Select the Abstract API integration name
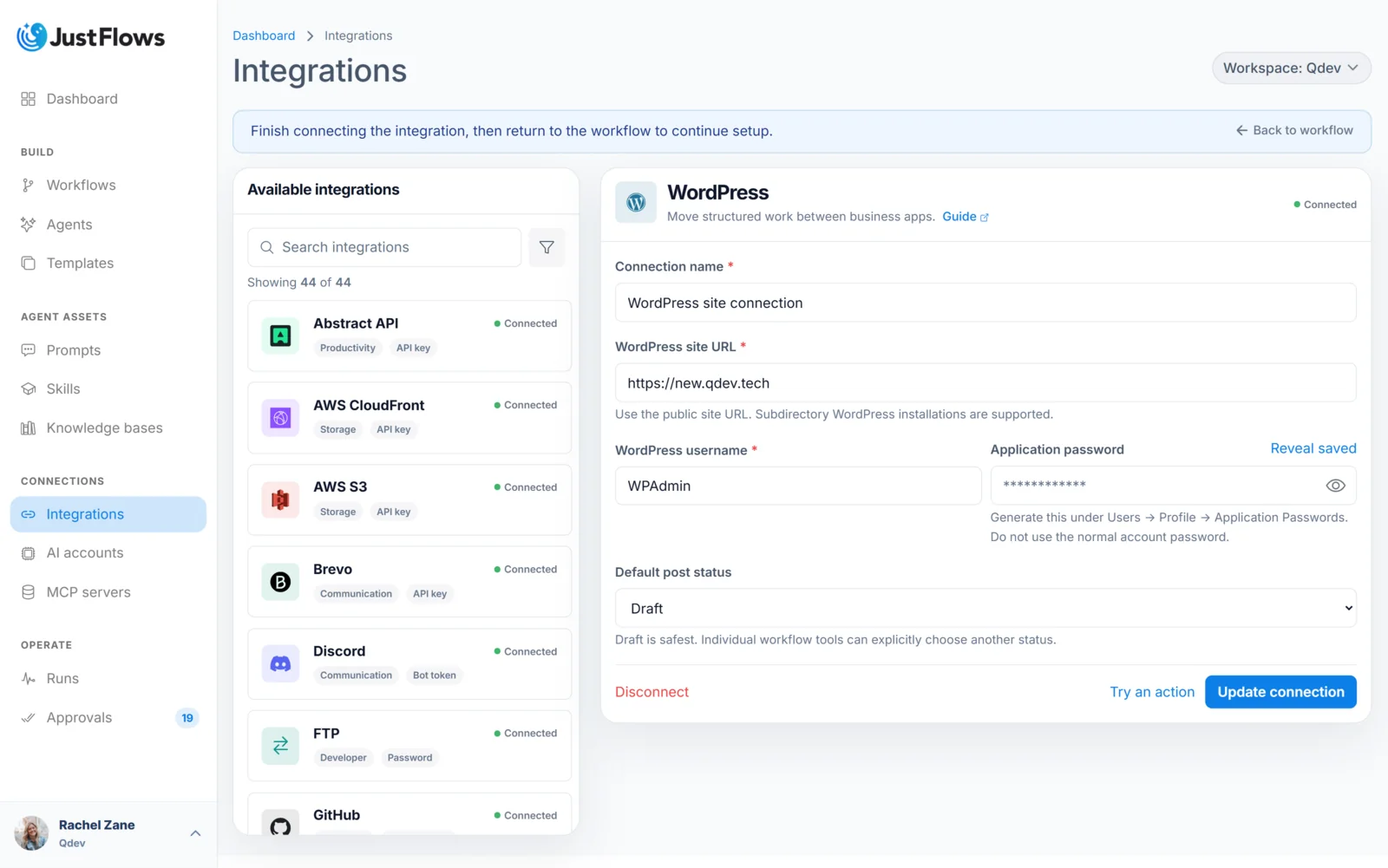Viewport: 1388px width, 868px height. pyautogui.click(x=356, y=323)
